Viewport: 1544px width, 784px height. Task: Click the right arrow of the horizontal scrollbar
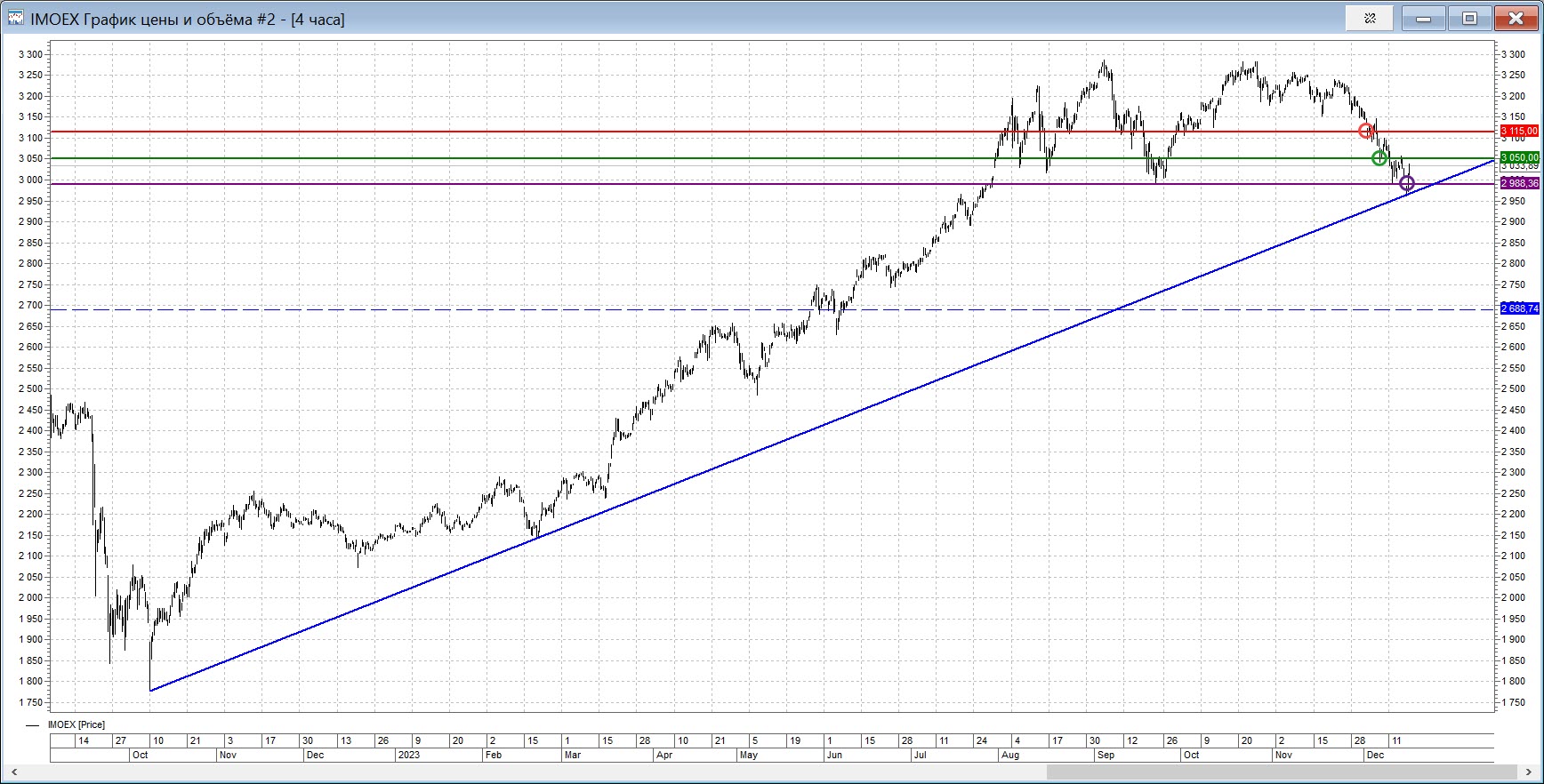click(1529, 772)
